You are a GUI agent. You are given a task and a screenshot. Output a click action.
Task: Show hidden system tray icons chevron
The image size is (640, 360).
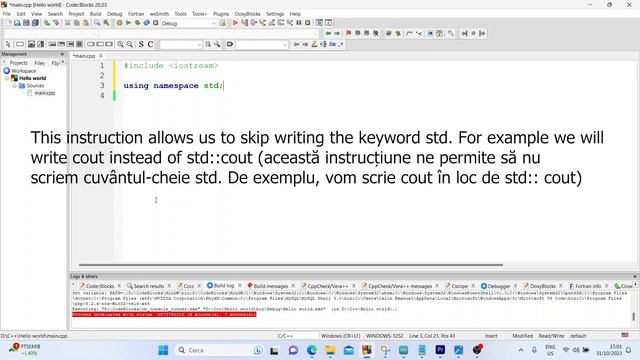click(x=521, y=350)
